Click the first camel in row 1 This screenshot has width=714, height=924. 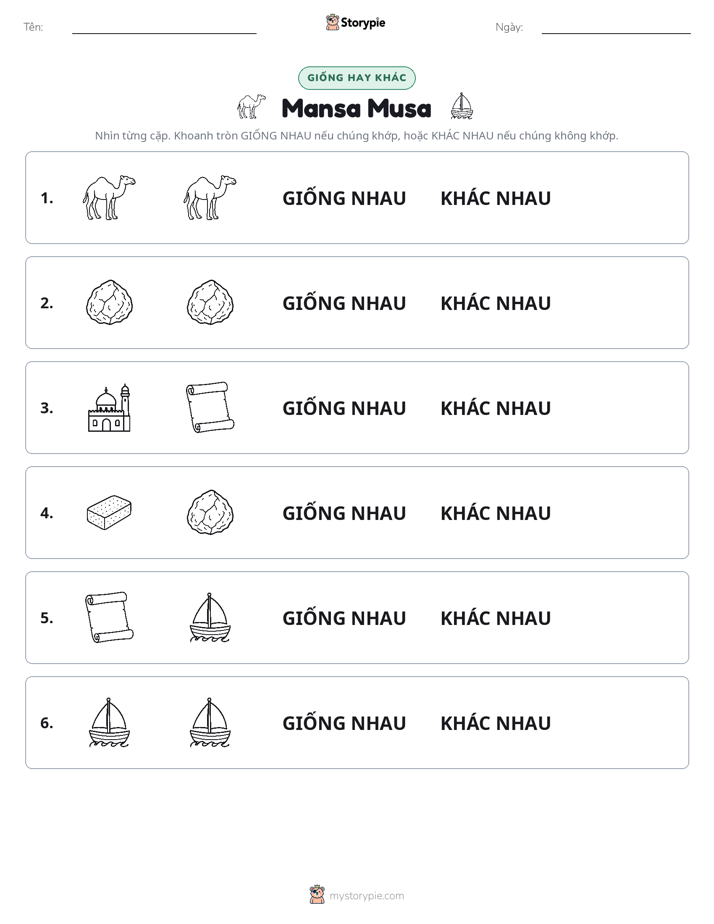tap(109, 197)
